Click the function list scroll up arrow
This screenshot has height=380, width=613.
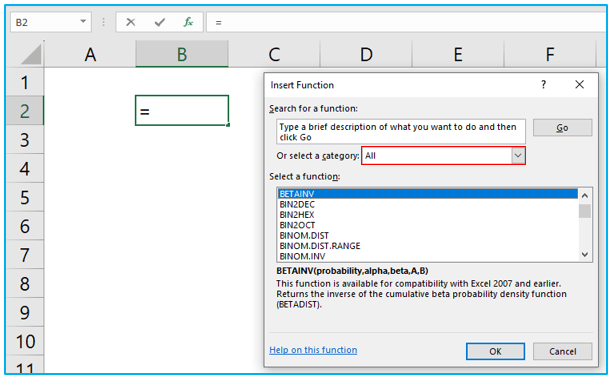pos(585,195)
